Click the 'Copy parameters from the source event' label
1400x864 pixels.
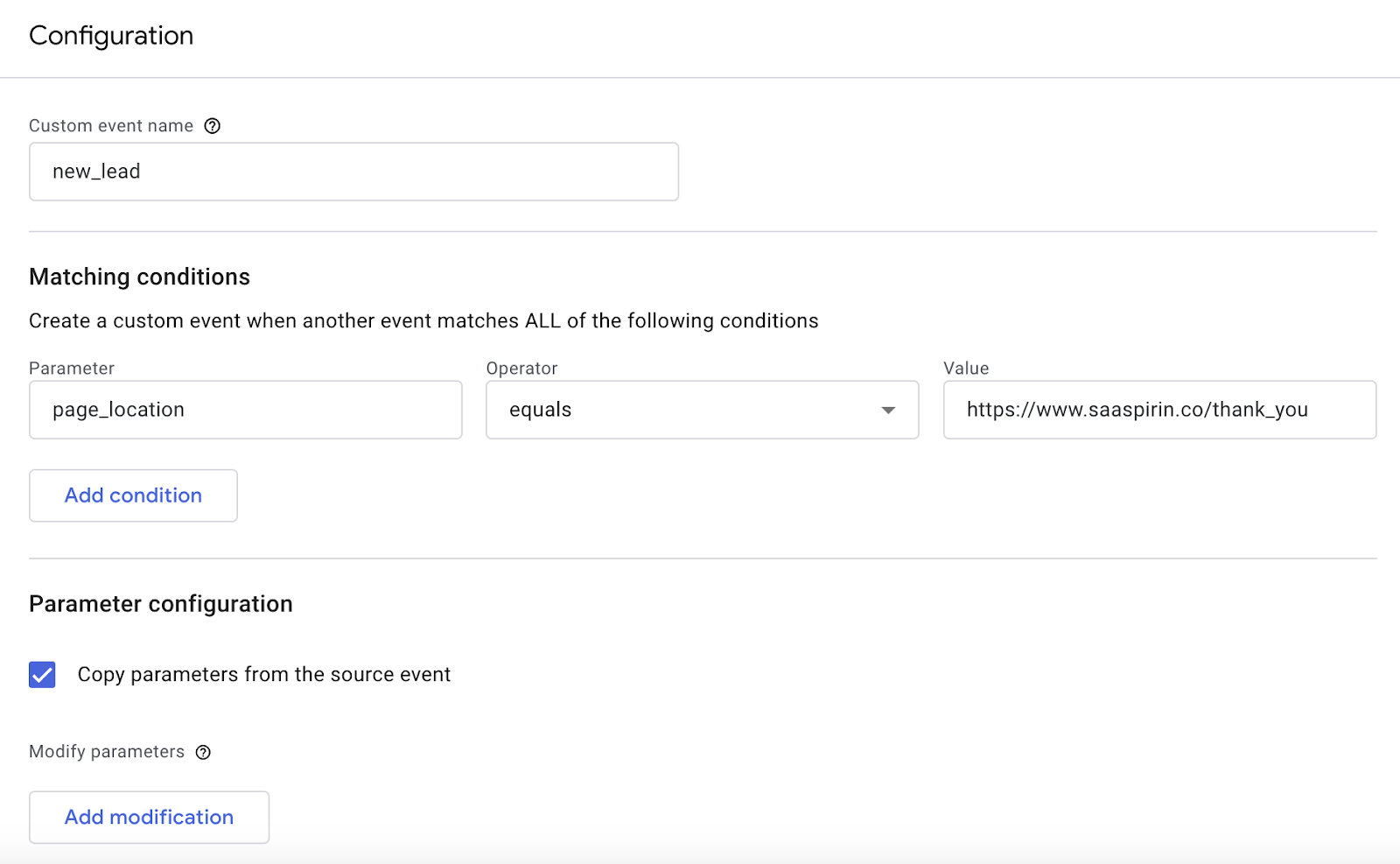[263, 675]
